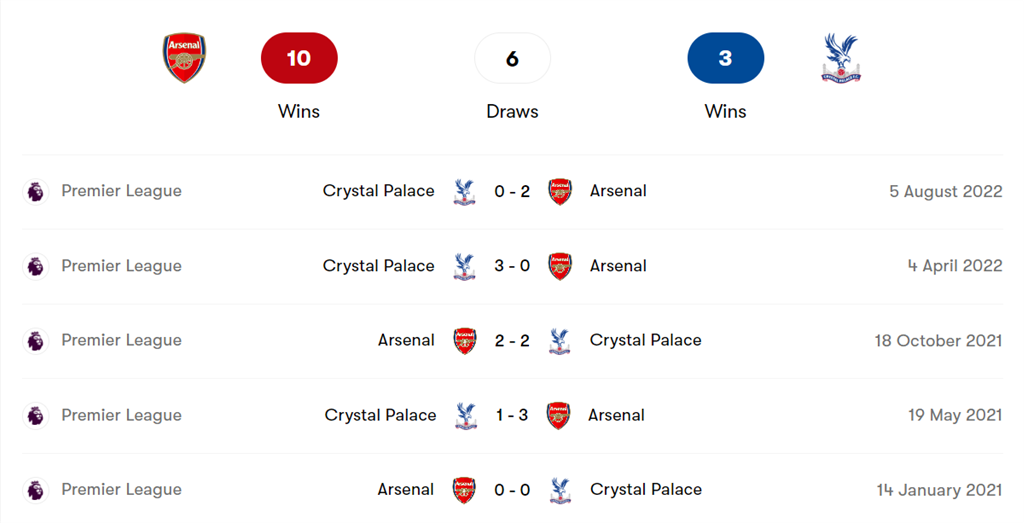The width and height of the screenshot is (1024, 523).
Task: Click Premier League icon in 14 January 2021 row
Action: click(35, 490)
